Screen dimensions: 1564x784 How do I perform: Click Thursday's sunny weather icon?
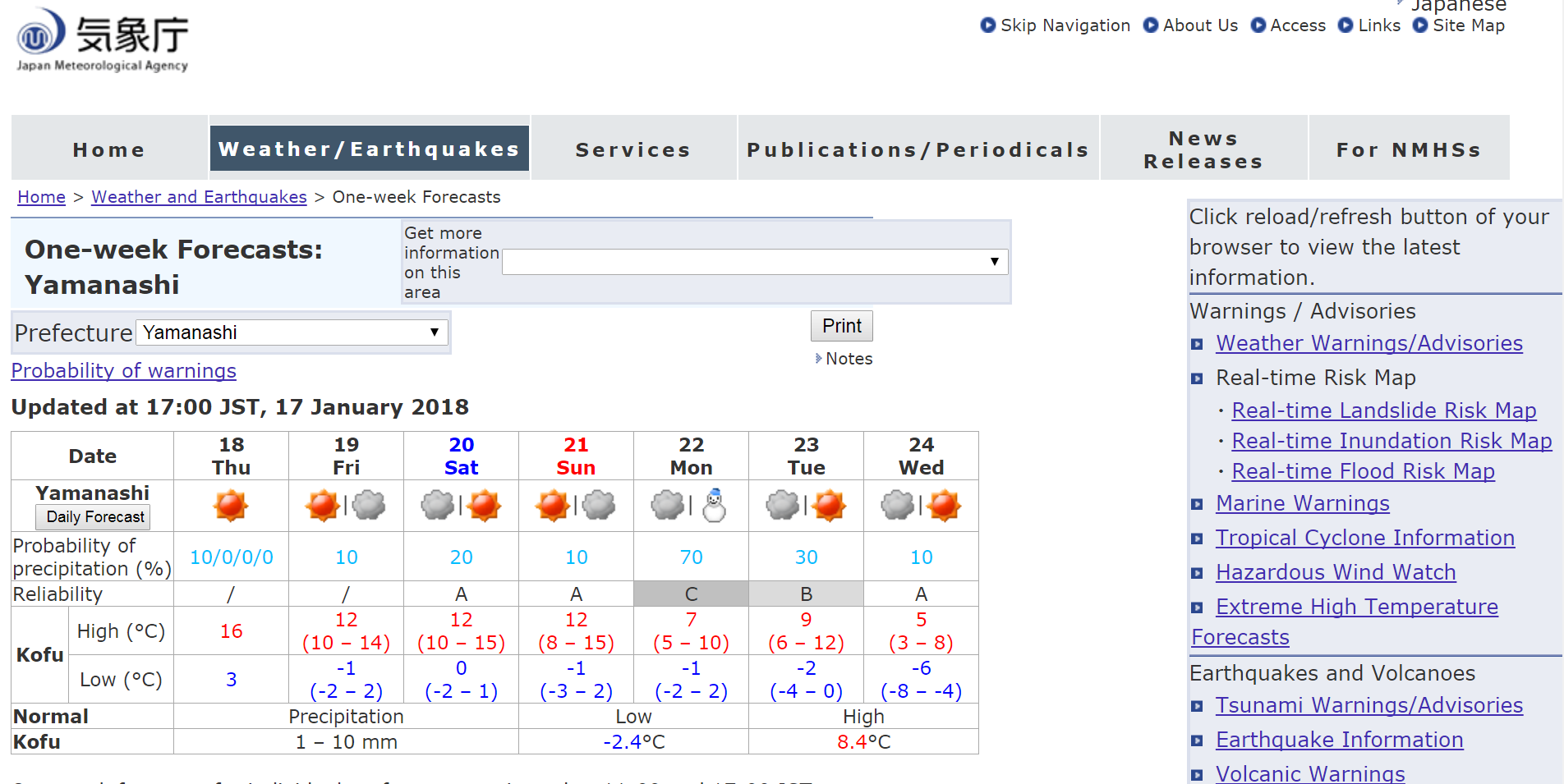pyautogui.click(x=231, y=506)
